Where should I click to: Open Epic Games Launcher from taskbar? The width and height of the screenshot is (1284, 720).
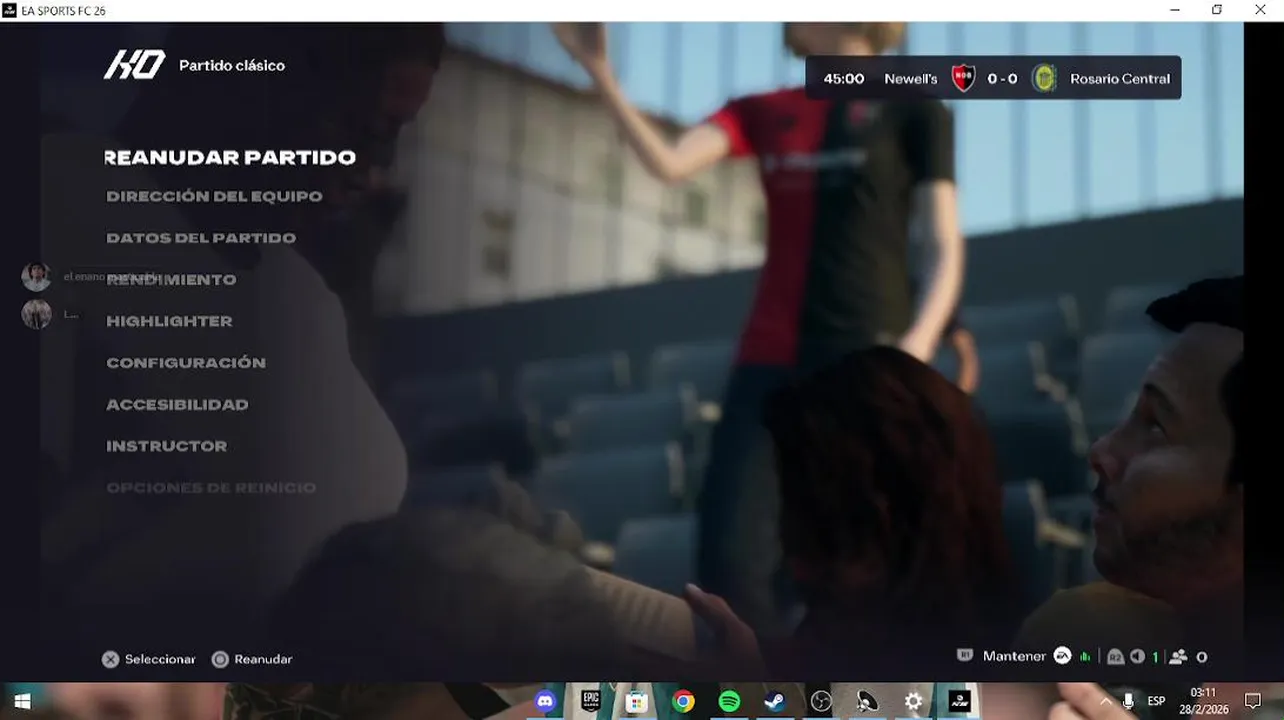[591, 702]
